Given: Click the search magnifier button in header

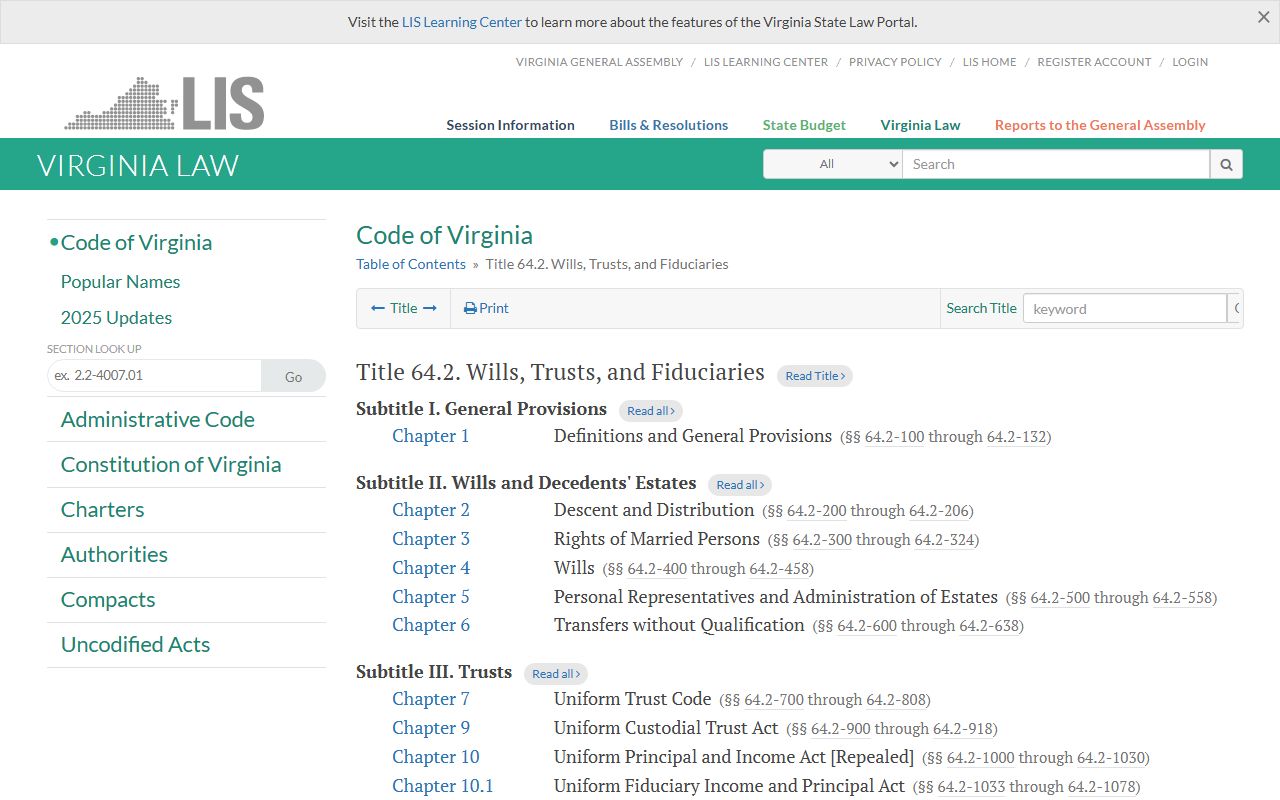Looking at the screenshot, I should point(1226,164).
